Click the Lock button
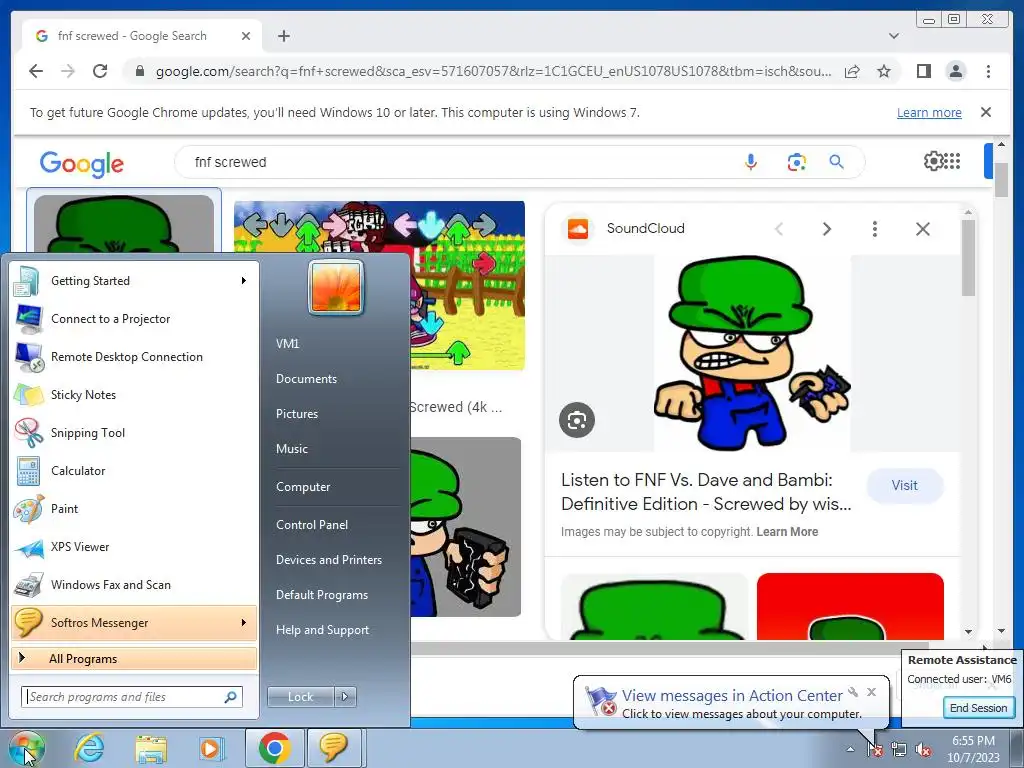Screen dimensions: 1024x768 pos(300,697)
